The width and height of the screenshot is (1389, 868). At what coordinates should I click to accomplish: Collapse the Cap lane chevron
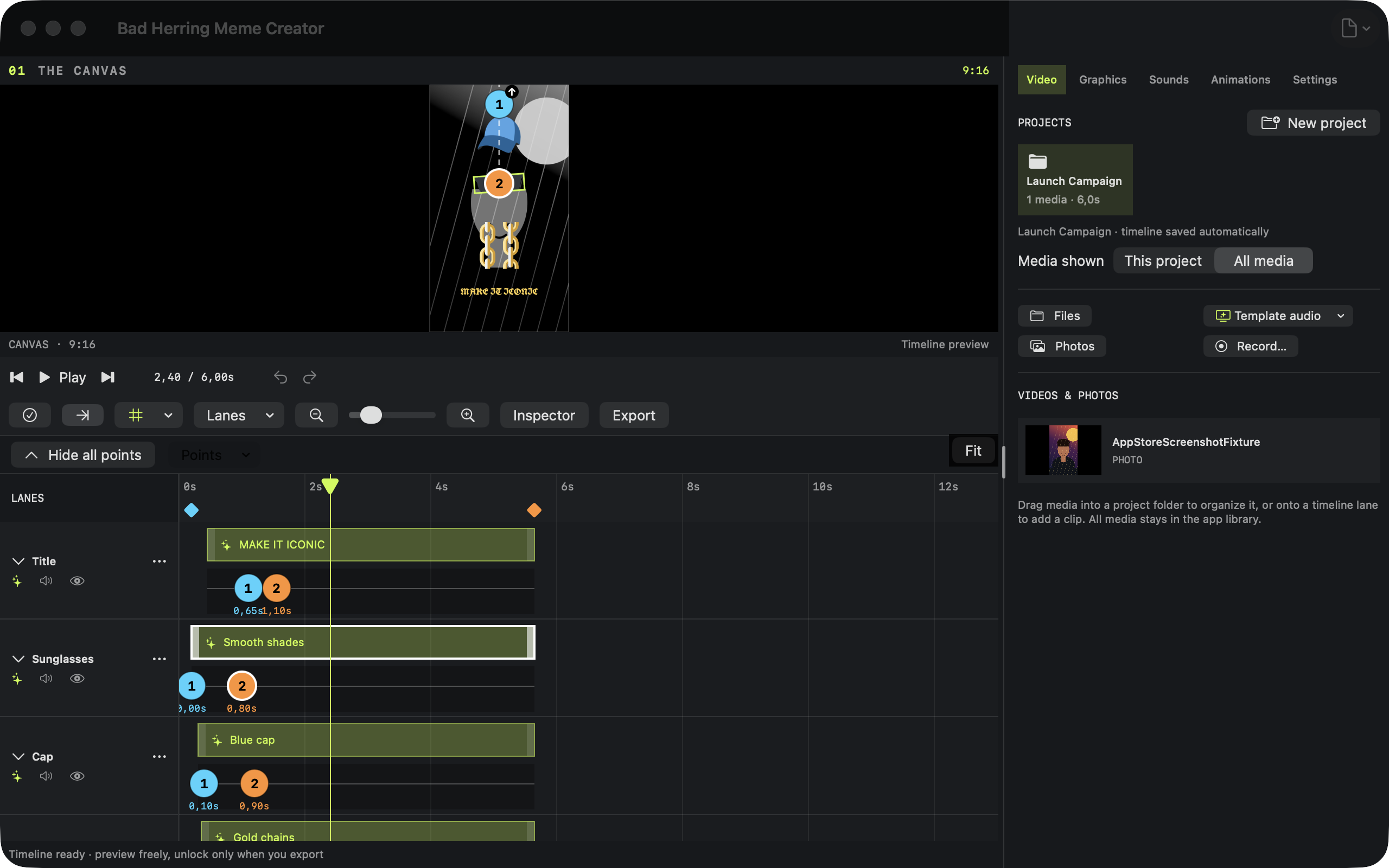tap(18, 756)
